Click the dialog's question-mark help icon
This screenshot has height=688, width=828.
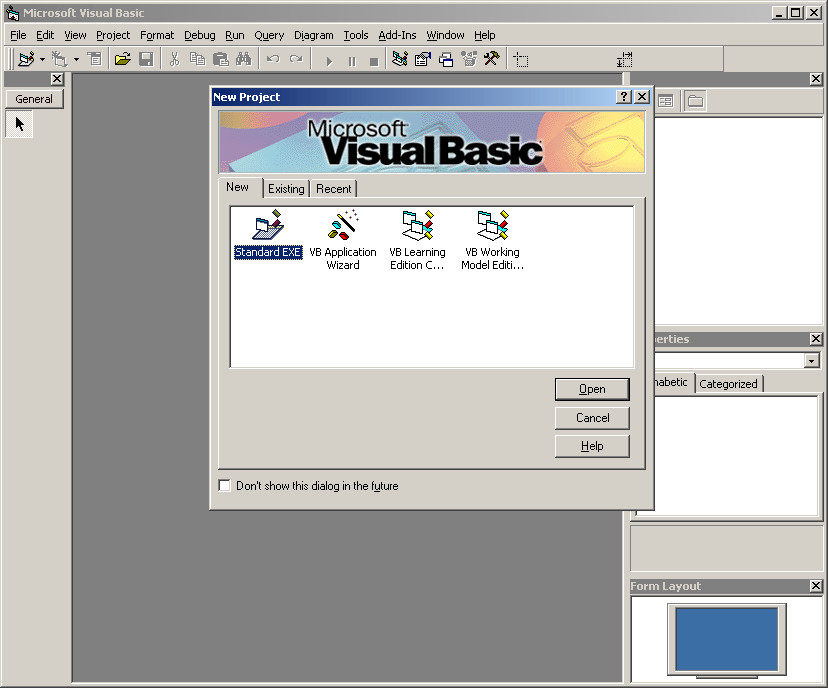click(624, 97)
